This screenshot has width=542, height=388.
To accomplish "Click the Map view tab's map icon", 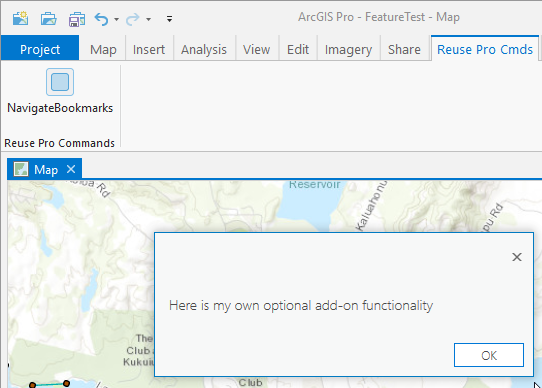I will (21, 169).
